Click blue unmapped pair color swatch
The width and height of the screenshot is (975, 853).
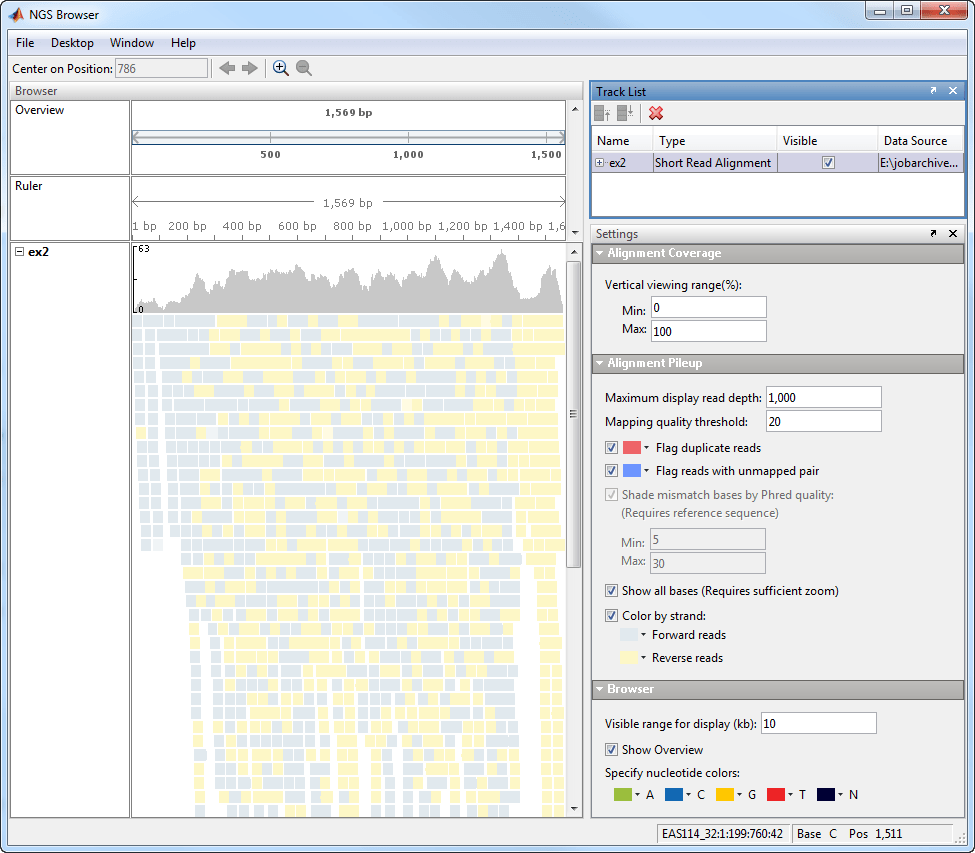click(x=632, y=471)
